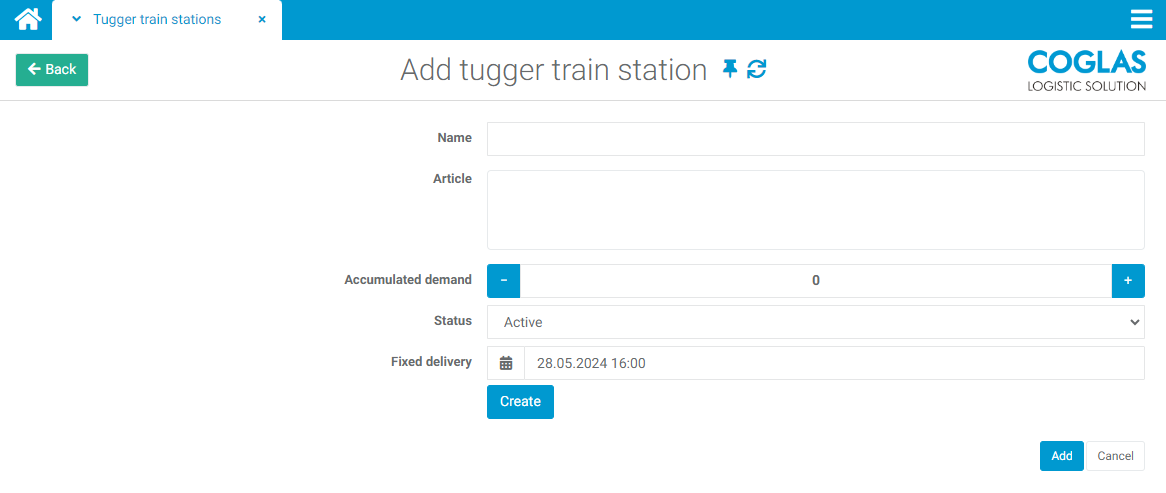Increase the Accumulated demand value

pyautogui.click(x=1128, y=281)
